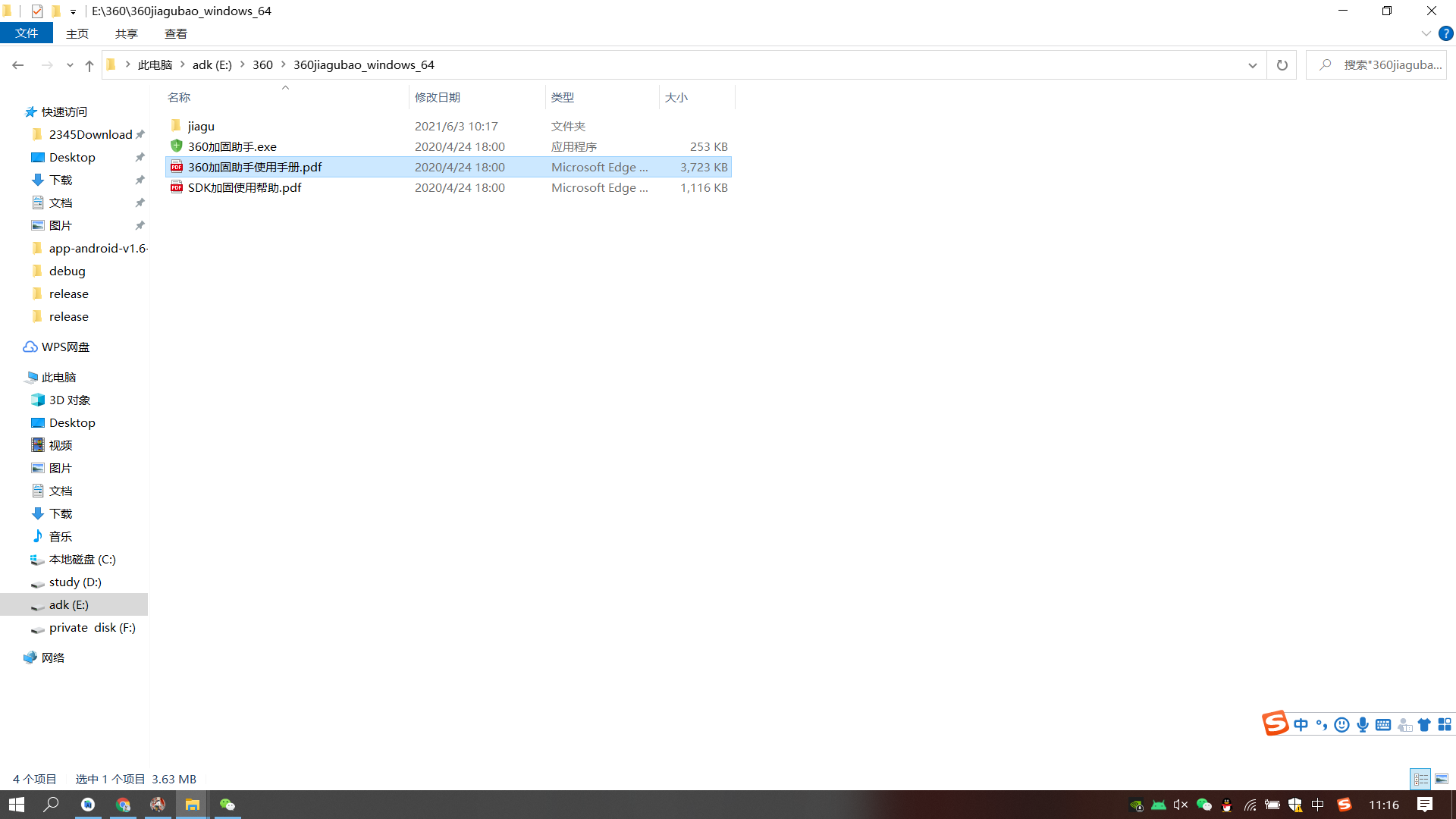Image resolution: width=1456 pixels, height=819 pixels.
Task: Expand the ribbon with the chevron
Action: click(1426, 33)
